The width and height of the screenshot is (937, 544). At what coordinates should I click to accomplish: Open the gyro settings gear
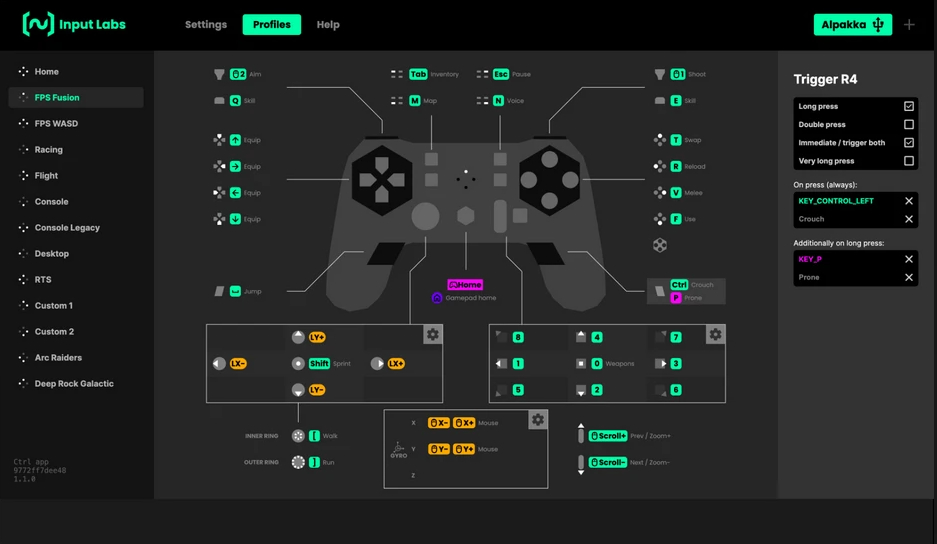click(x=538, y=420)
